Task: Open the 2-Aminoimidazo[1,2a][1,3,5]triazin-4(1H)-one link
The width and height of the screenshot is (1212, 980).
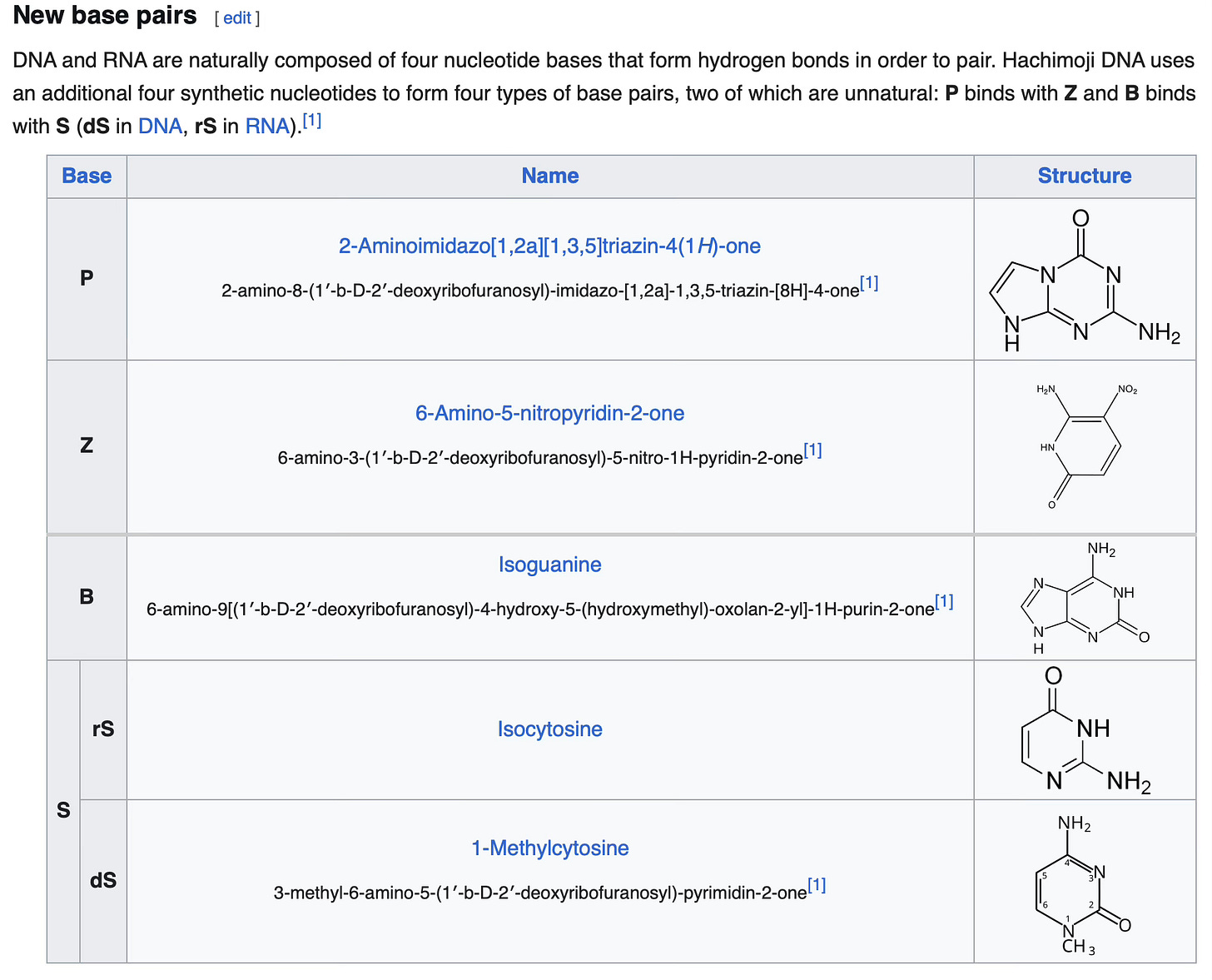Action: tap(549, 246)
